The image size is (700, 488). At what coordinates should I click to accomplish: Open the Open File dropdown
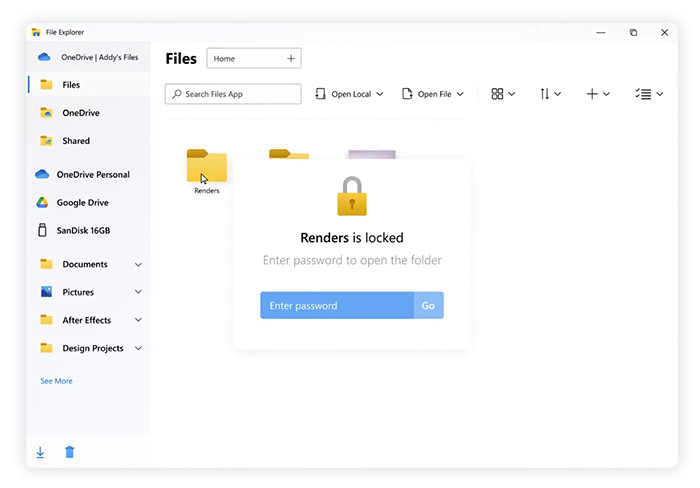click(x=433, y=94)
